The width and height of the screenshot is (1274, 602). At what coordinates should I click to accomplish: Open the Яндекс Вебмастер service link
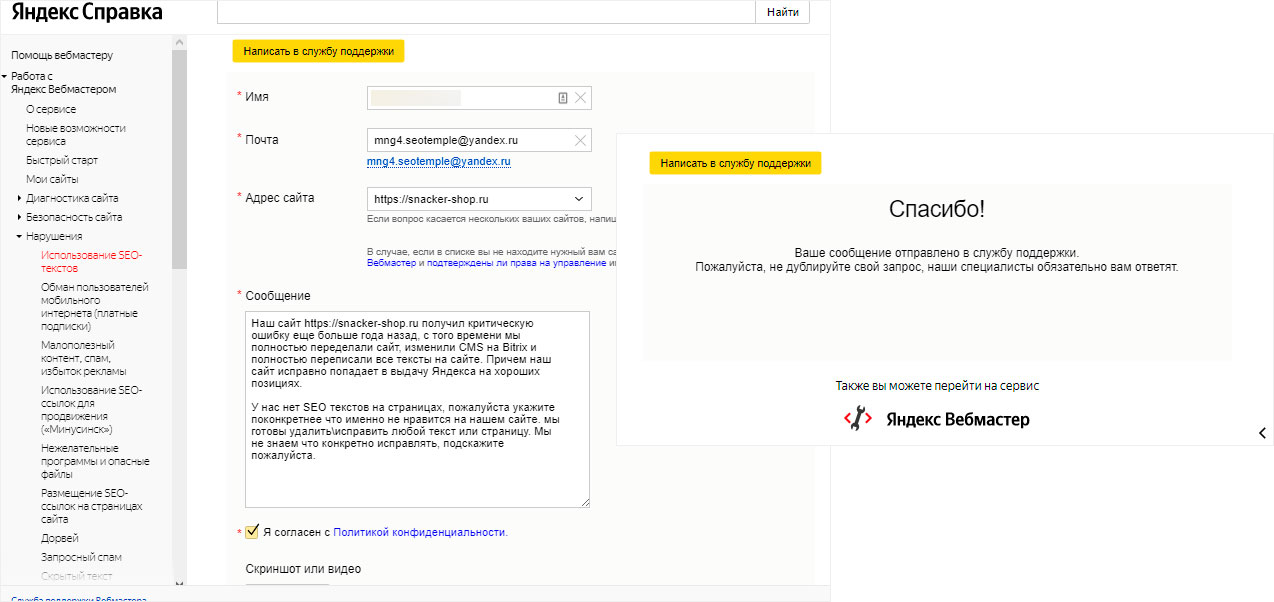[957, 420]
